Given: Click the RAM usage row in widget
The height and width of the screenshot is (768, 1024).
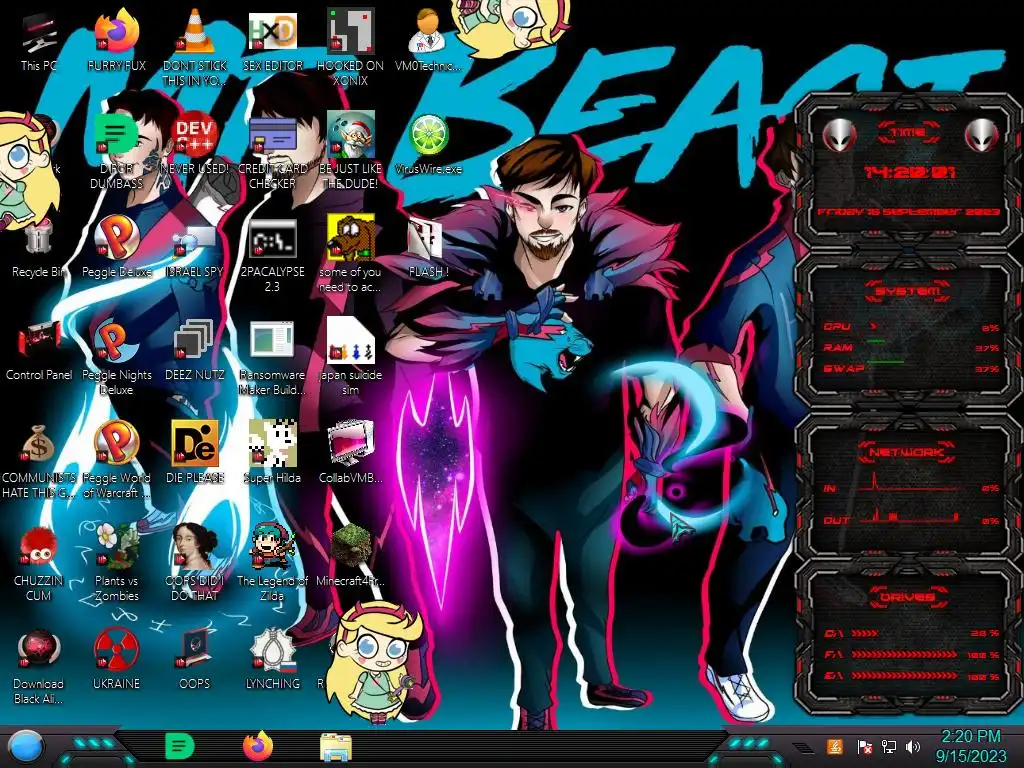Looking at the screenshot, I should [x=911, y=347].
